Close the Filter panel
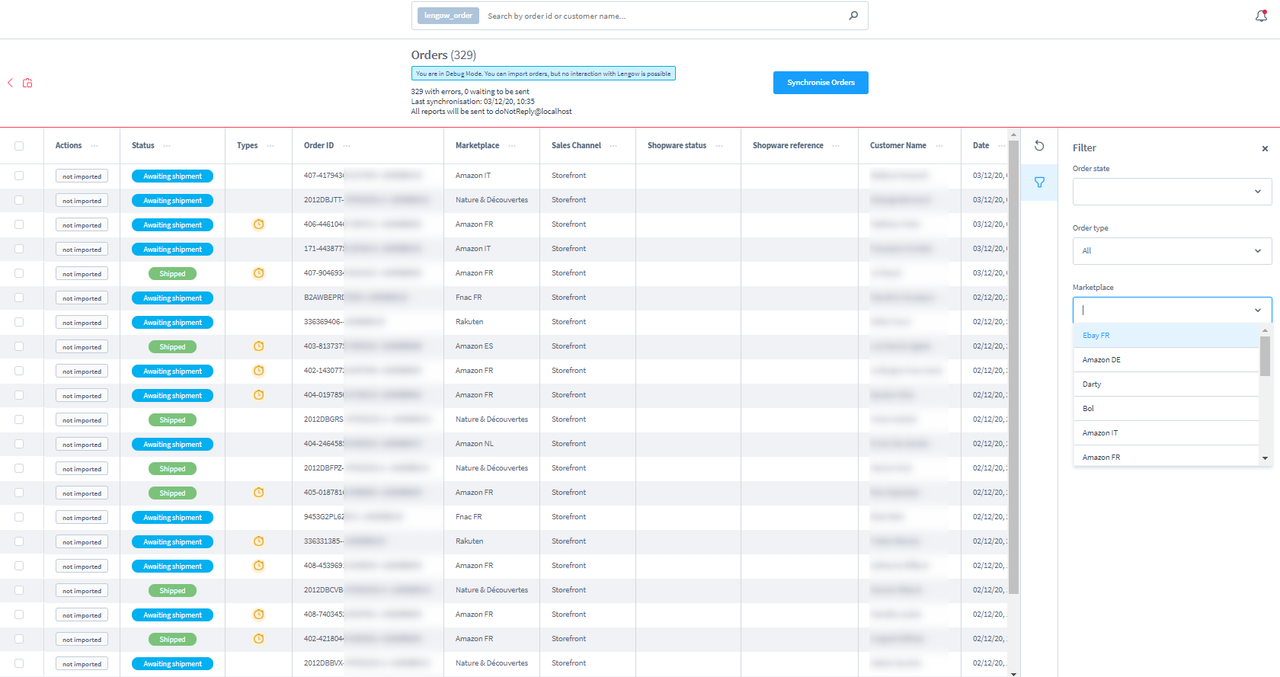 click(1264, 148)
